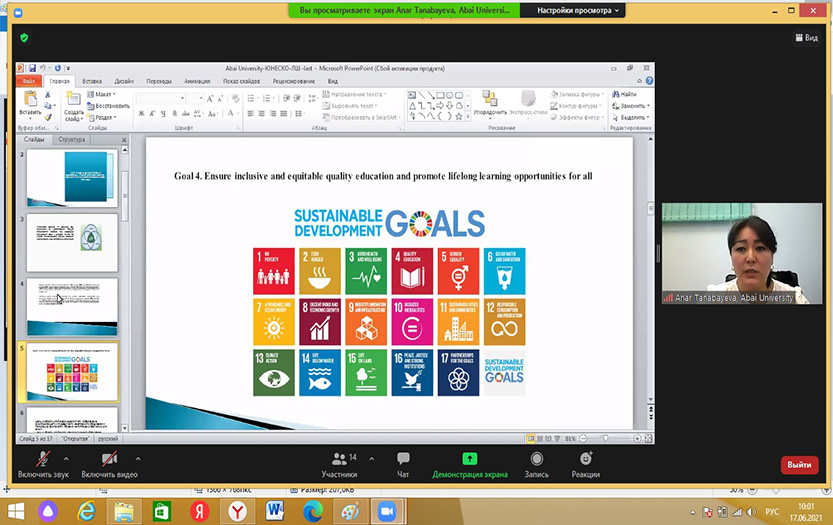Image resolution: width=833 pixels, height=525 pixels.
Task: Select slide 2 thumbnail
Action: (x=72, y=178)
